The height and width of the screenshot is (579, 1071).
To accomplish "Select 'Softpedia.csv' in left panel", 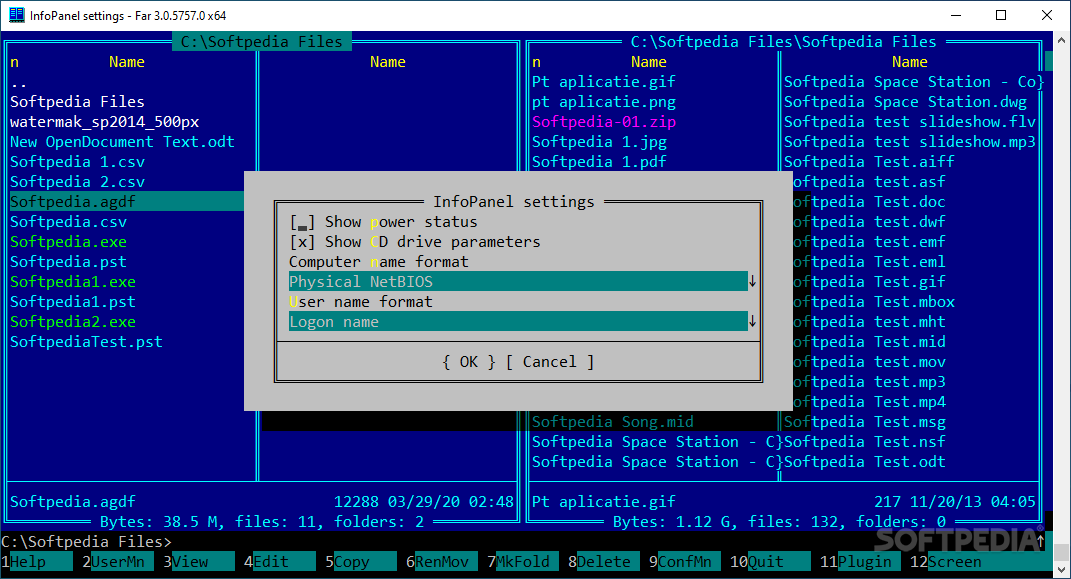I will [x=68, y=222].
